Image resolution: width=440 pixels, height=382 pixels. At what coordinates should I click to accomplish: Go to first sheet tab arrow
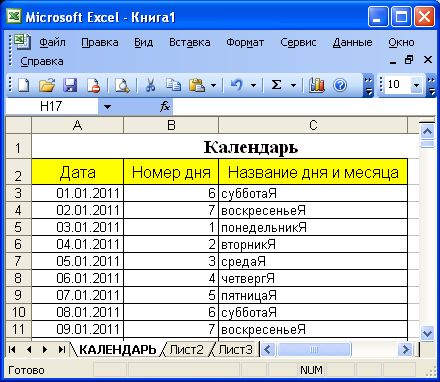(12, 349)
